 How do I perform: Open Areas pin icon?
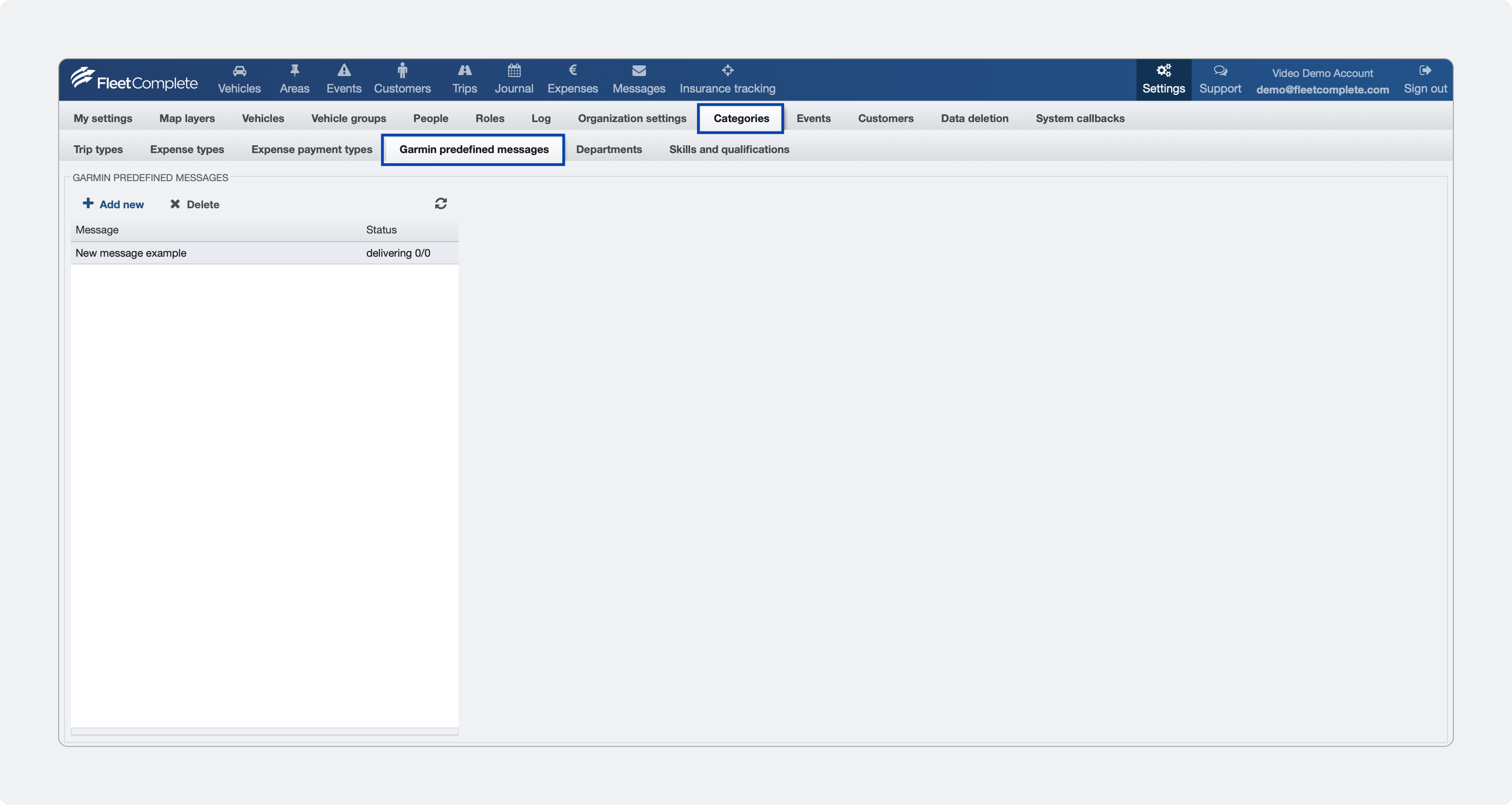click(x=295, y=70)
